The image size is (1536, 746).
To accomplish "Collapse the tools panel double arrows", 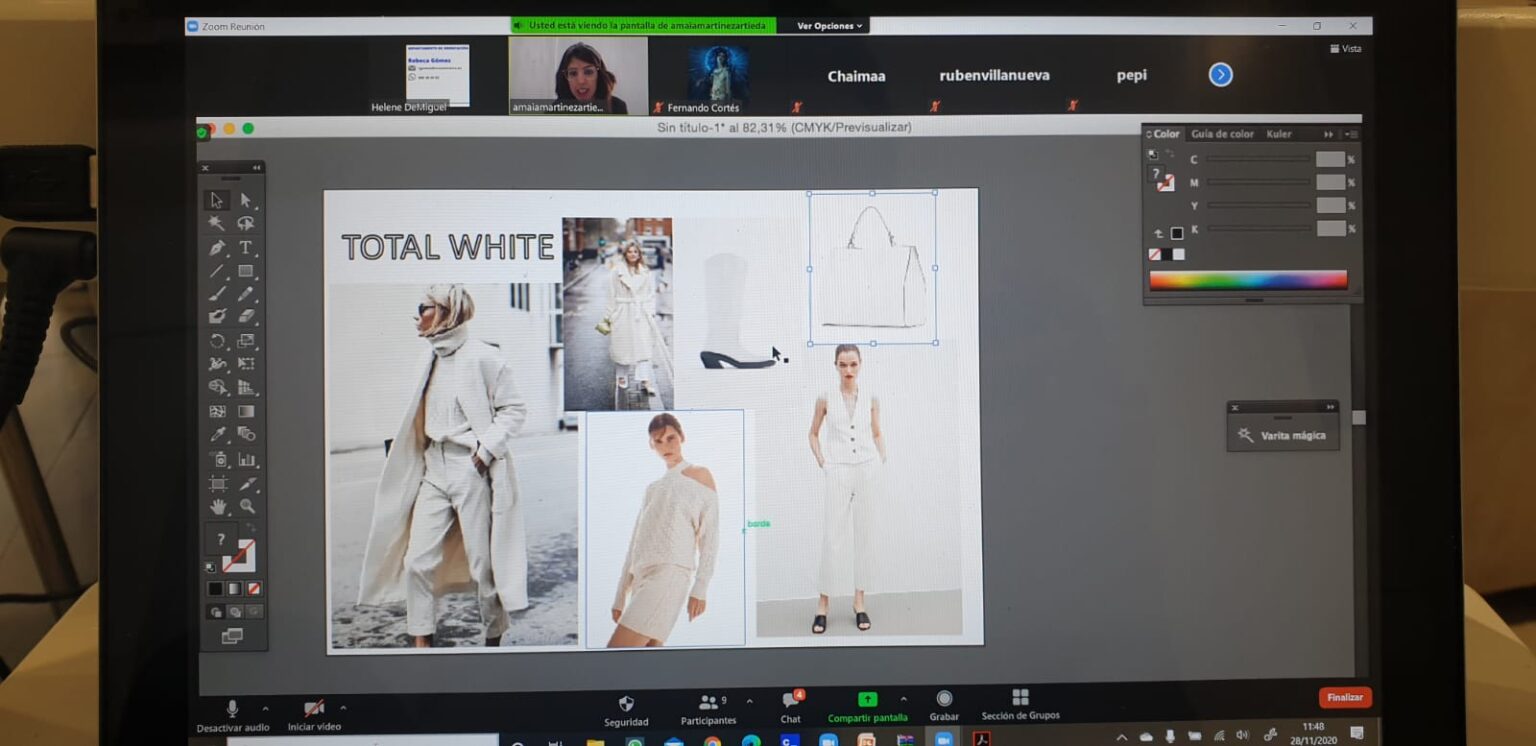I will tap(256, 167).
